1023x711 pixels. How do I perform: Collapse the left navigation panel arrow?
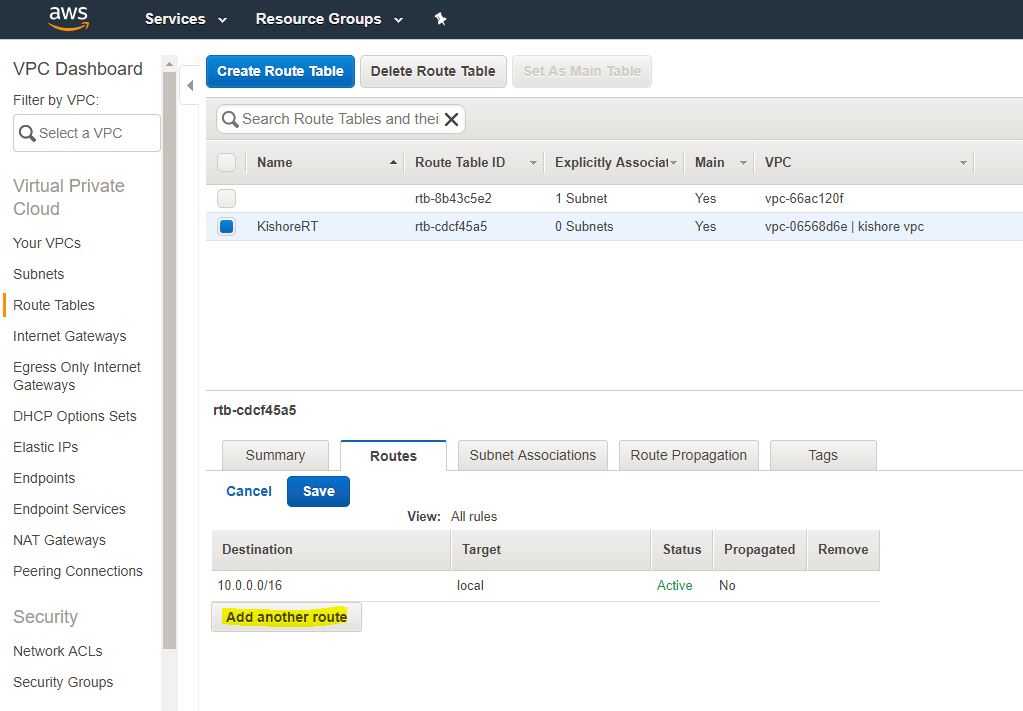click(x=190, y=86)
